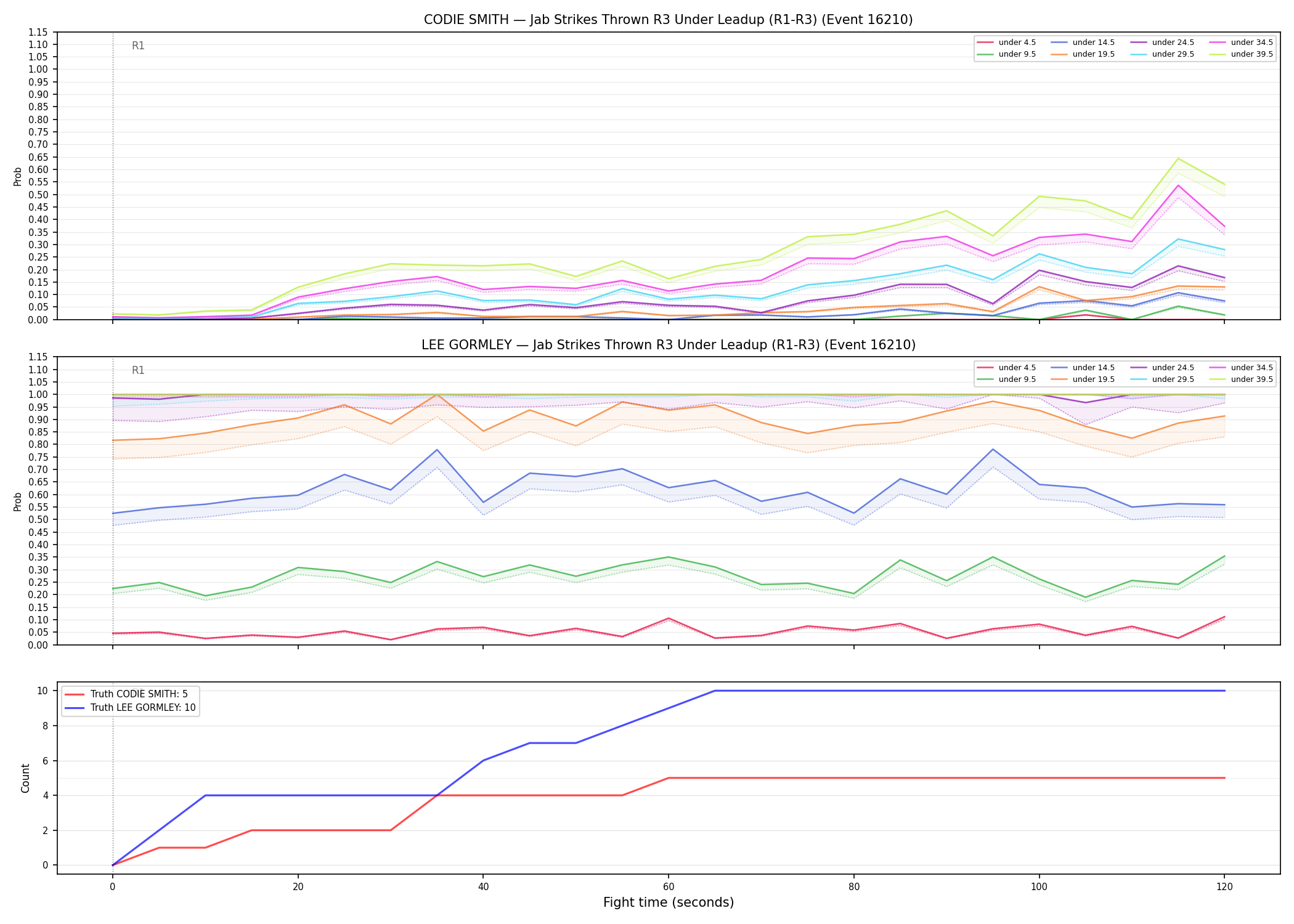
Task: Click 'Prob' axis label of CODIE SMITH chart
Action: point(18,176)
